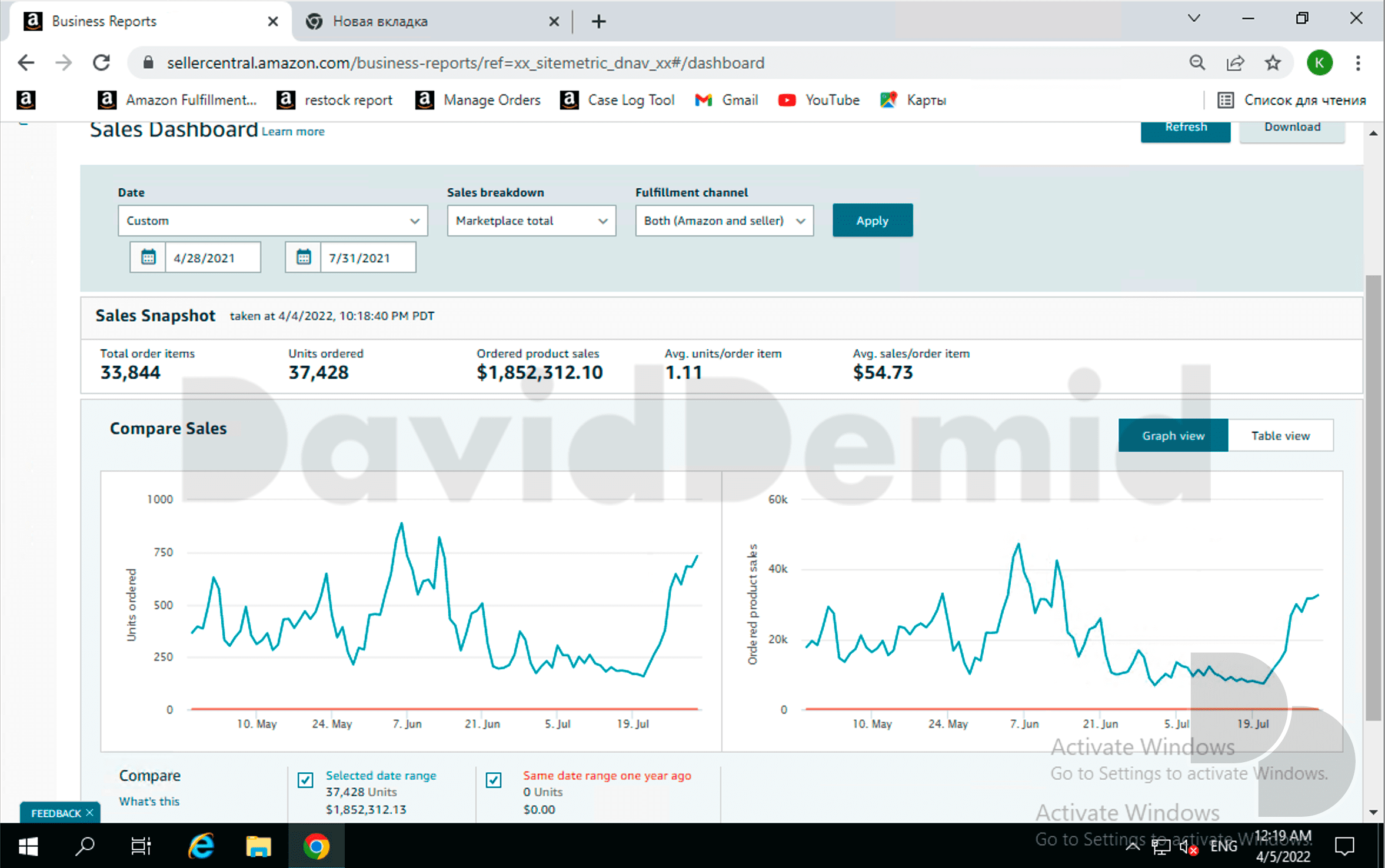This screenshot has width=1385, height=868.
Task: Expand Sales breakdown Marketplace total dropdown
Action: (531, 221)
